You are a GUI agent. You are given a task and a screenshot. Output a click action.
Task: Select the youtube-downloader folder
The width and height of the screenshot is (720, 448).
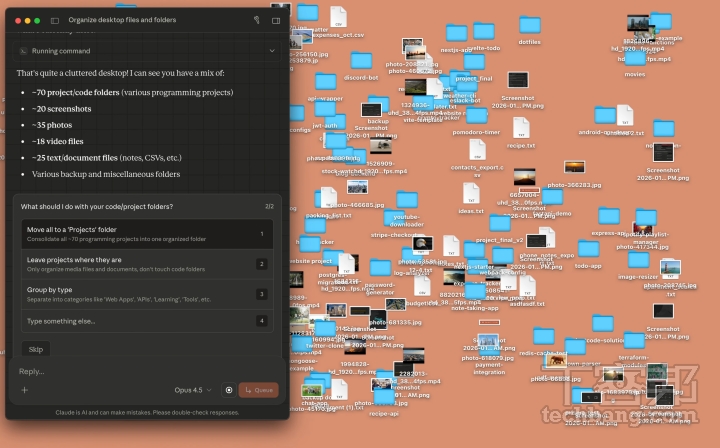[x=407, y=200]
